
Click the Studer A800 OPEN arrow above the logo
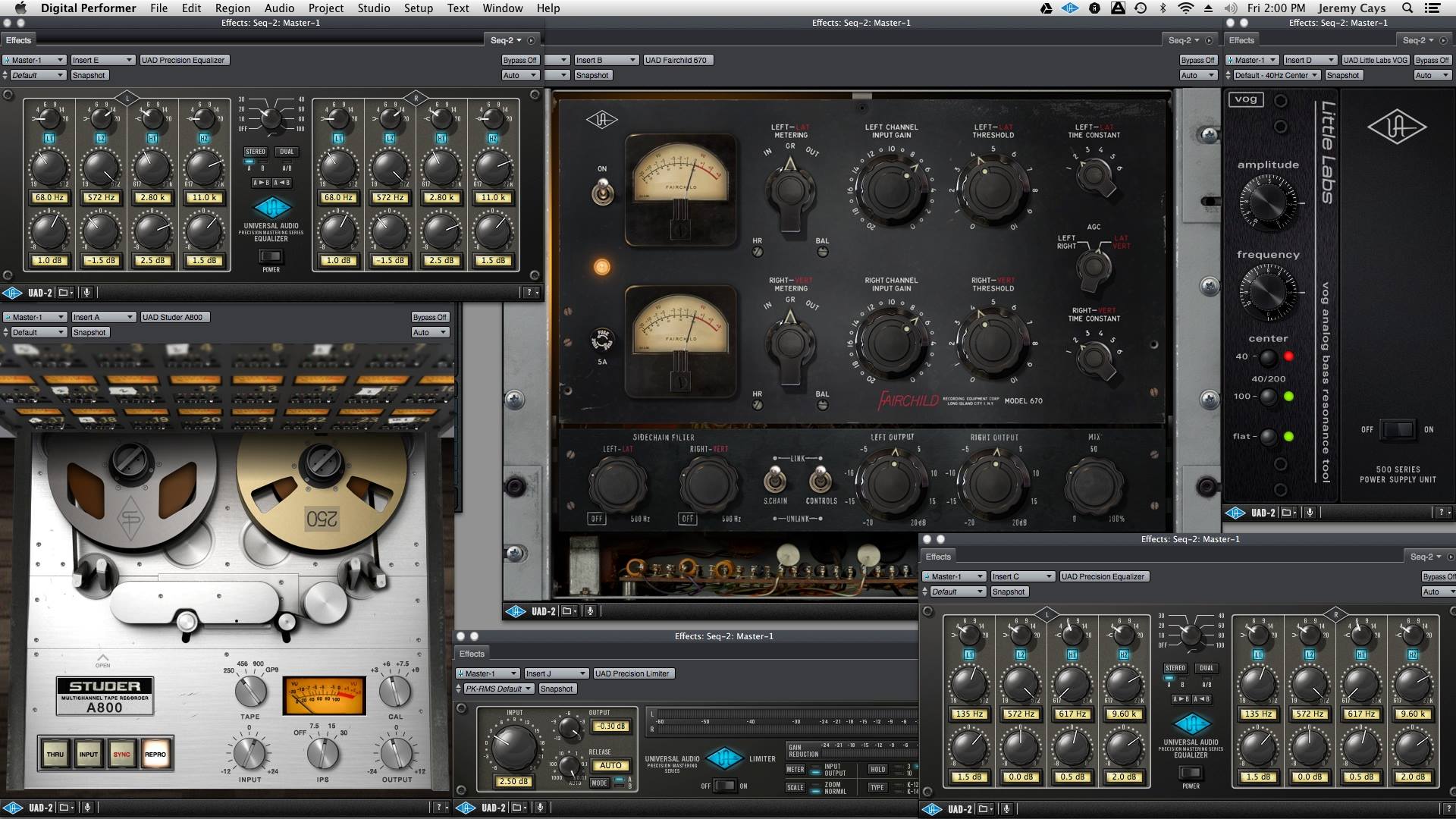point(103,659)
